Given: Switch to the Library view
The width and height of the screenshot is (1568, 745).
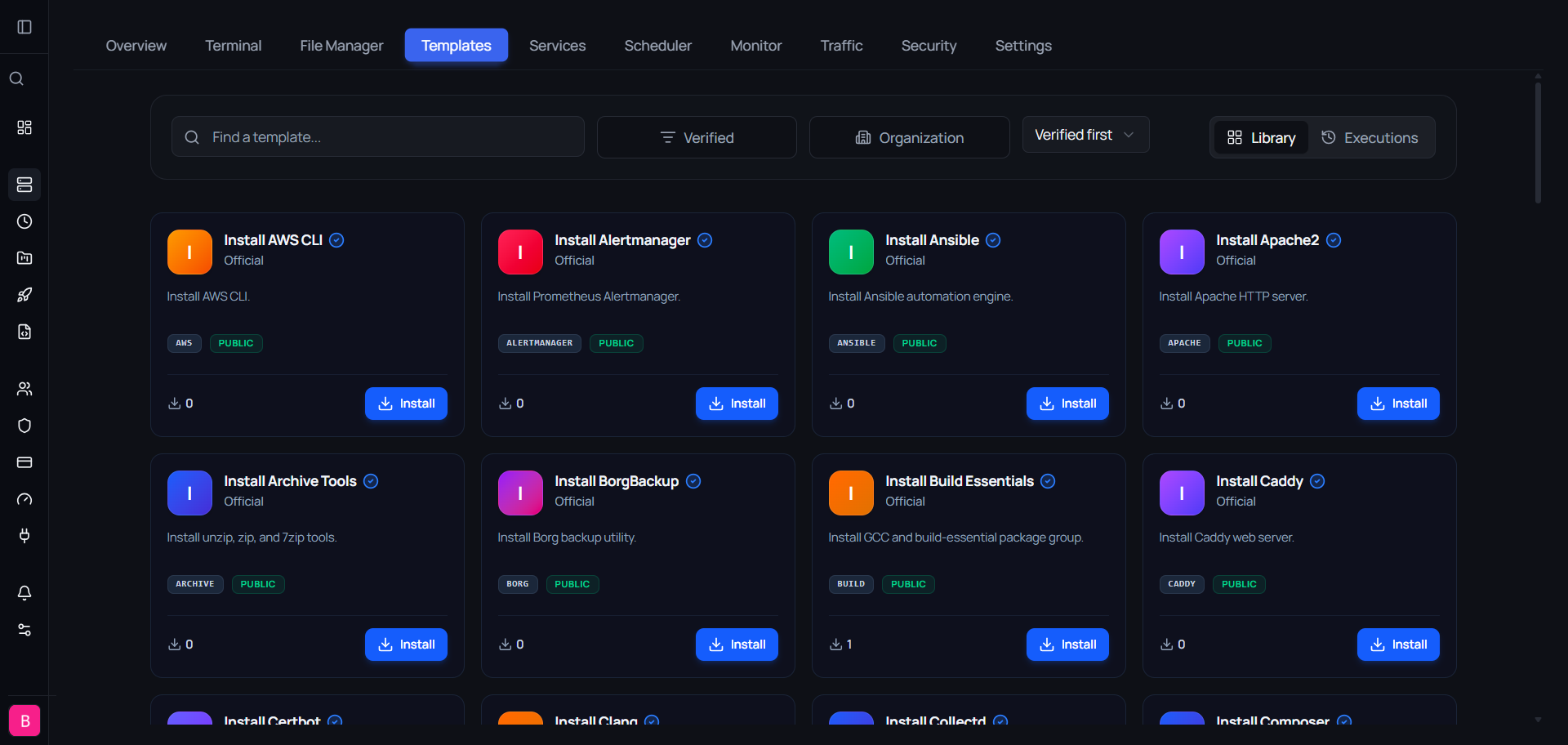Looking at the screenshot, I should [1261, 137].
